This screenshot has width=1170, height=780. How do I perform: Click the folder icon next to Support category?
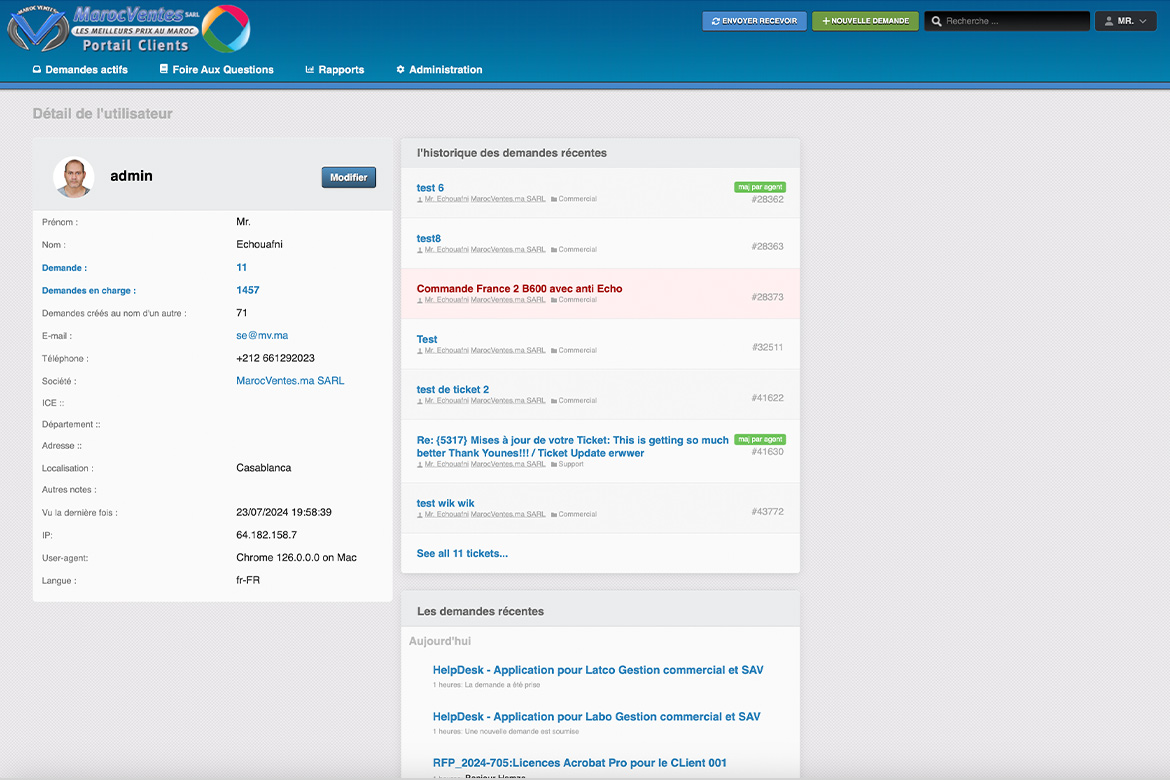pos(554,464)
